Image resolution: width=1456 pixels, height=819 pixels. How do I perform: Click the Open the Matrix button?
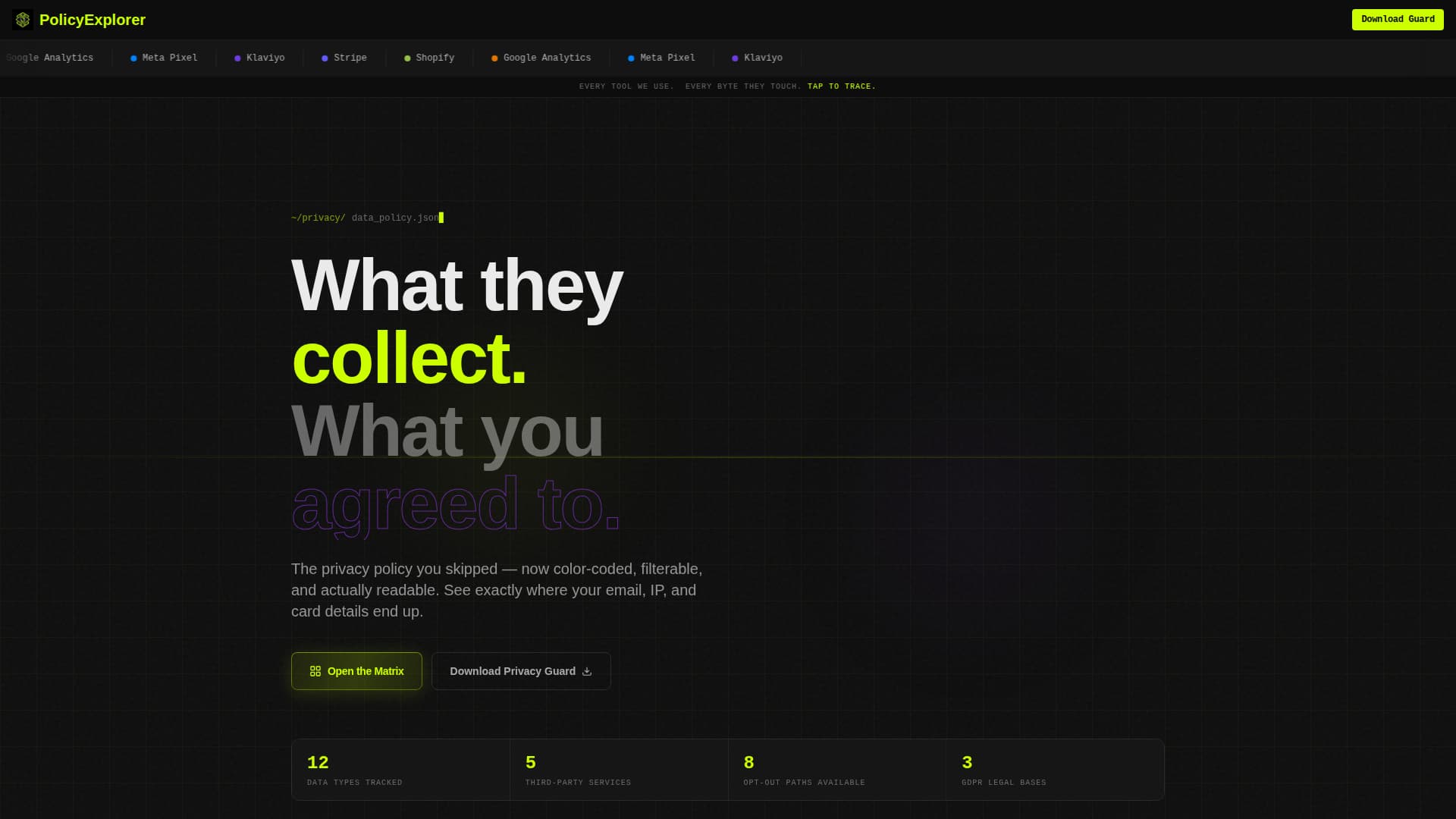pyautogui.click(x=356, y=670)
